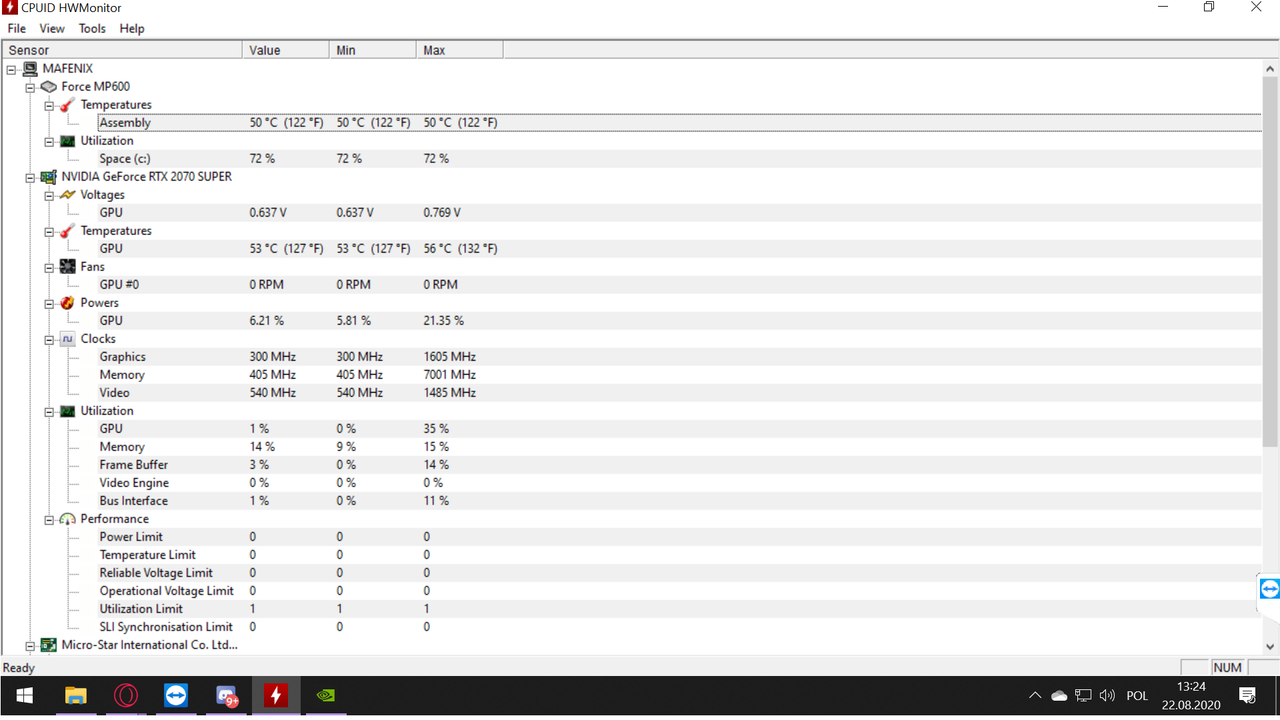Click the thermometer icon beside Force MP600 Temperatures
The width and height of the screenshot is (1280, 720).
67,105
